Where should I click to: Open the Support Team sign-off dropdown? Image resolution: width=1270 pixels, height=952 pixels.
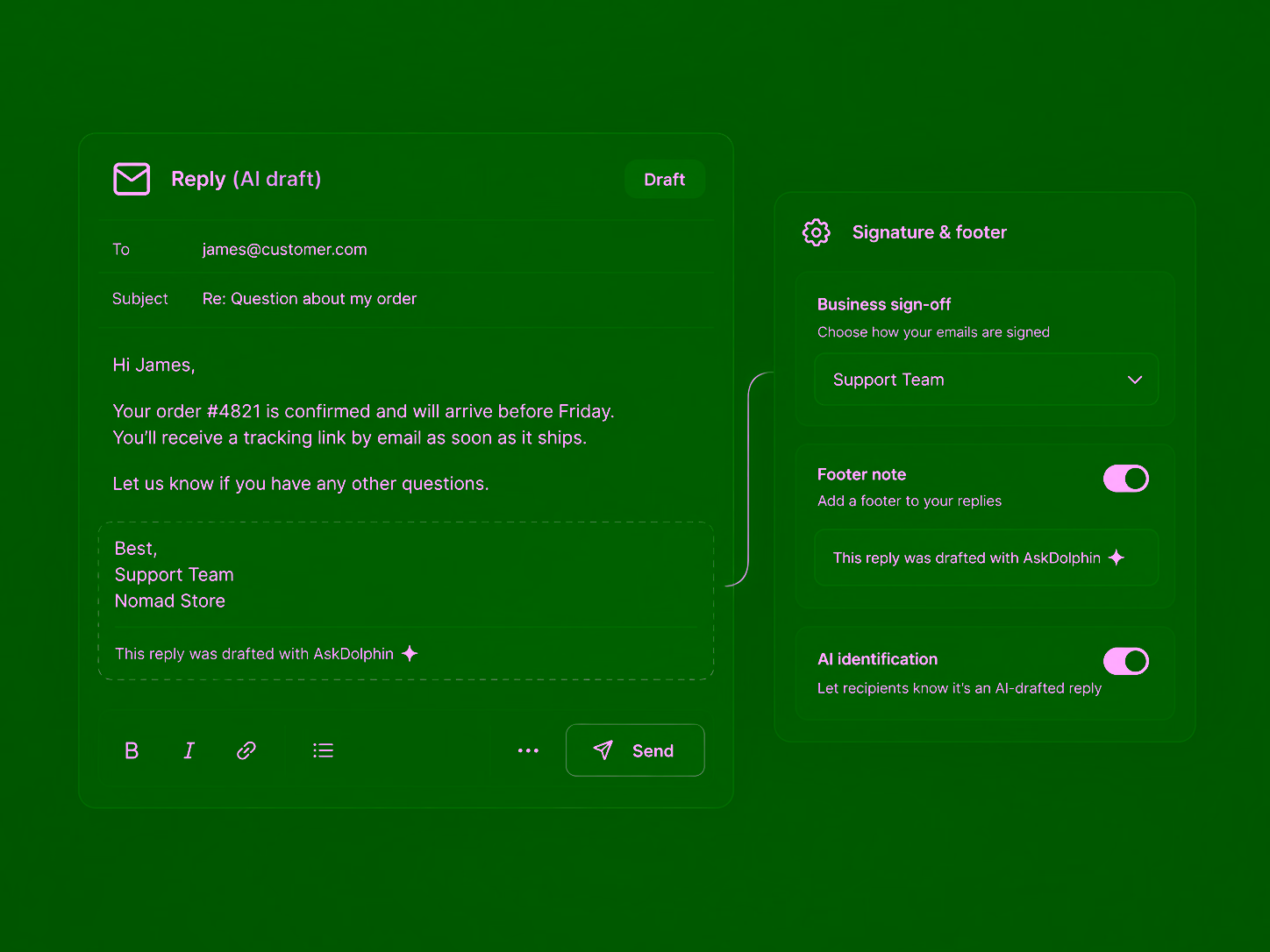[x=987, y=380]
